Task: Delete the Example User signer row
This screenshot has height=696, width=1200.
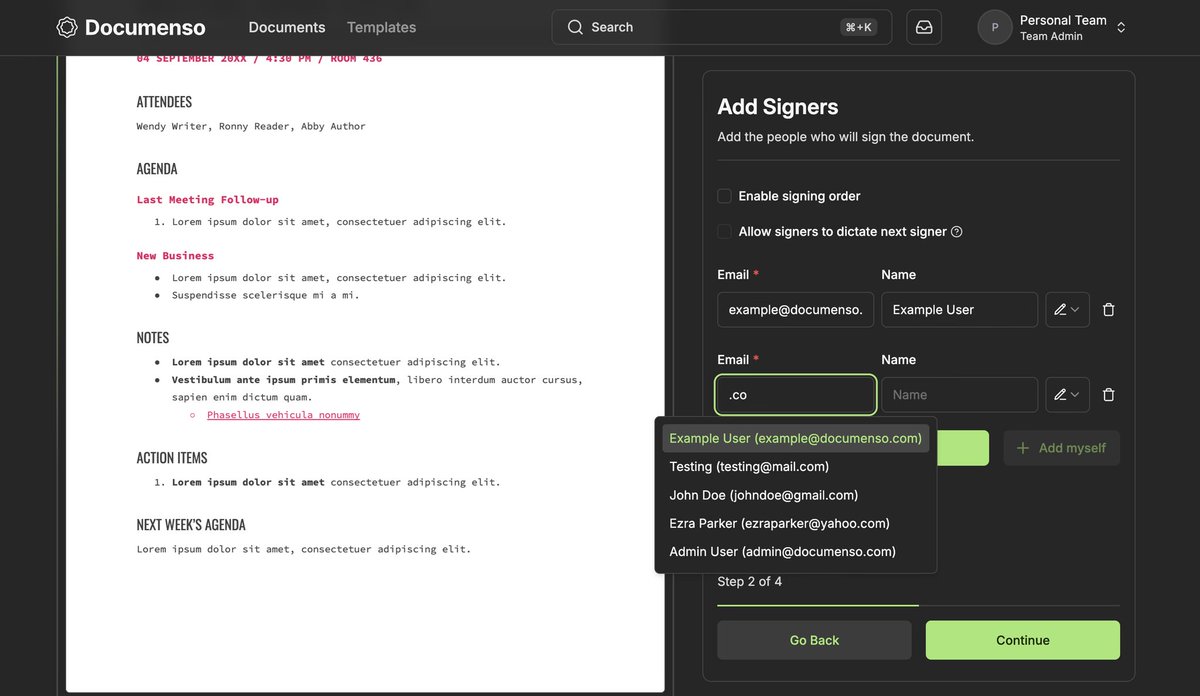Action: point(1108,310)
